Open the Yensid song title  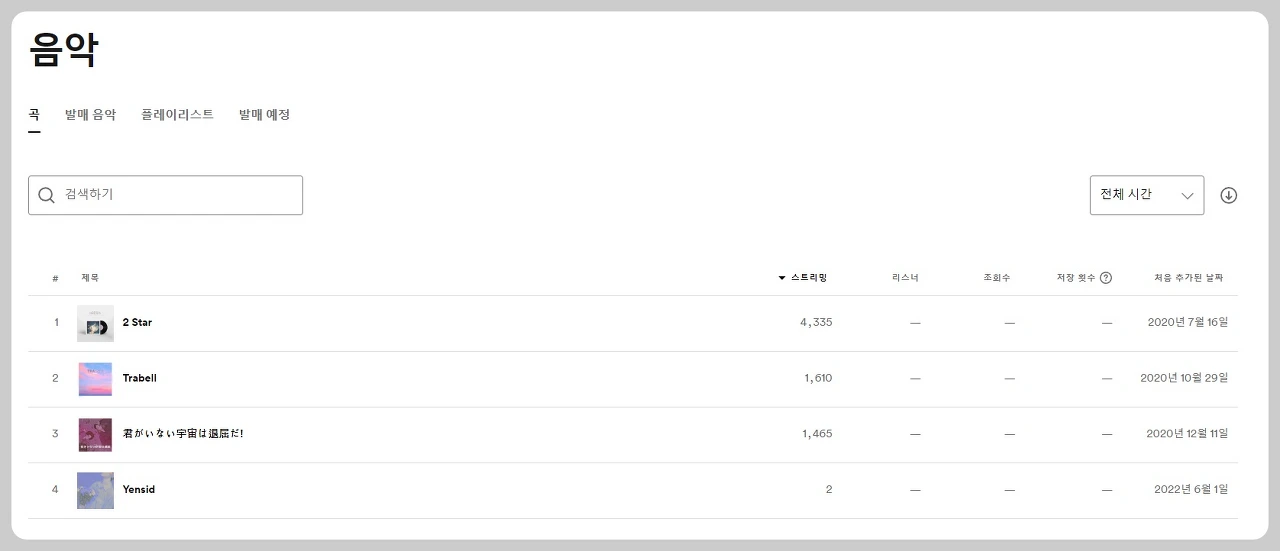(138, 490)
